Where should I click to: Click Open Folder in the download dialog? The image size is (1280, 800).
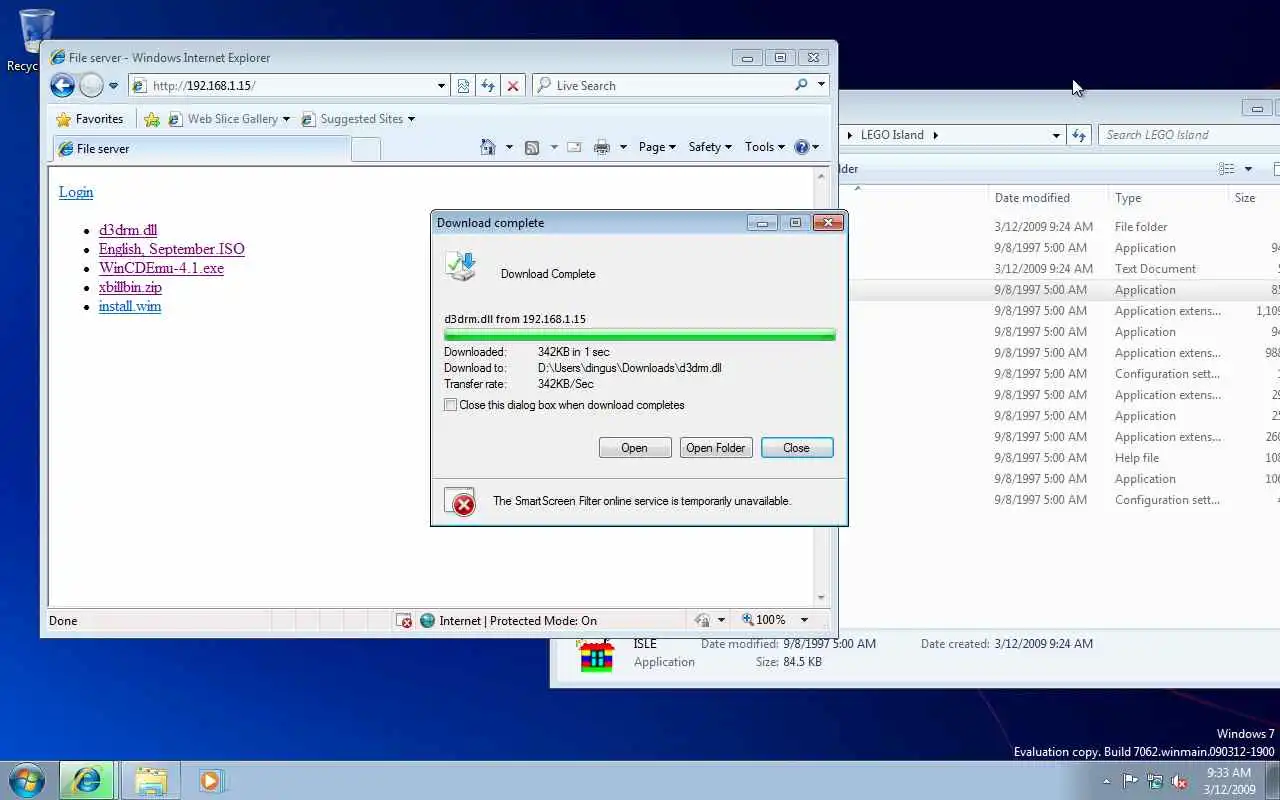coord(716,448)
